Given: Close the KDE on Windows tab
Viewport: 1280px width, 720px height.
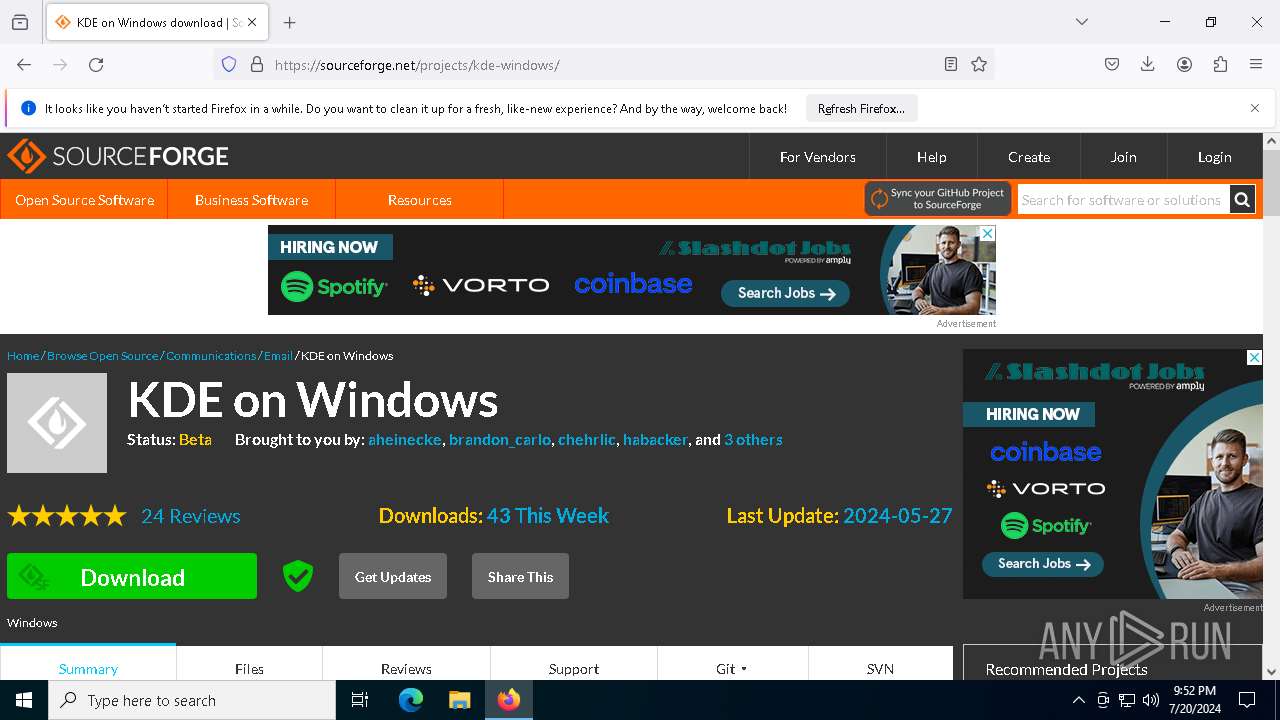Looking at the screenshot, I should (x=252, y=22).
